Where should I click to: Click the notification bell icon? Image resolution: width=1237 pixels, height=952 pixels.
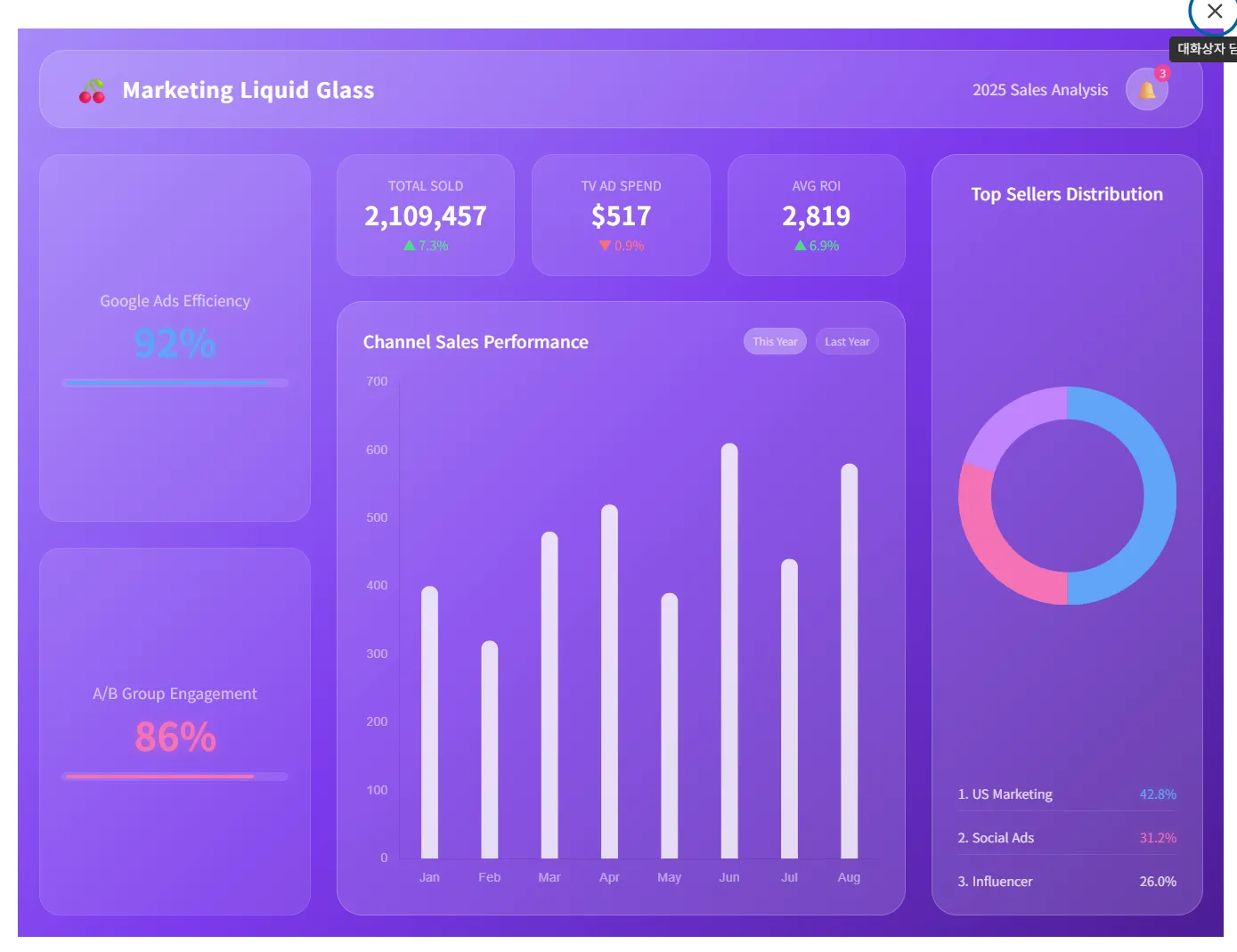(x=1146, y=90)
